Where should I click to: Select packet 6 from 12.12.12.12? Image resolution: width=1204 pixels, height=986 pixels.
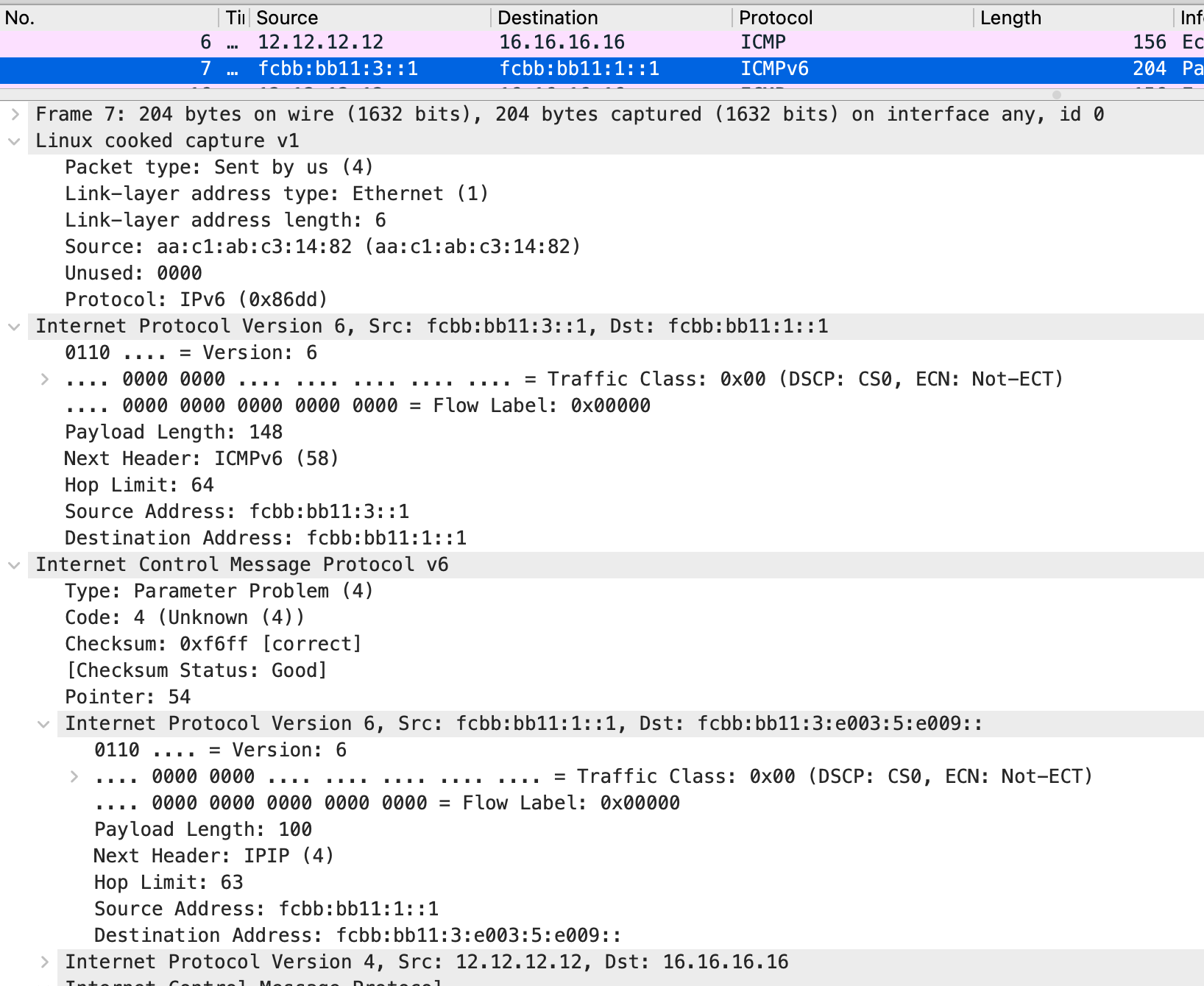602,42
